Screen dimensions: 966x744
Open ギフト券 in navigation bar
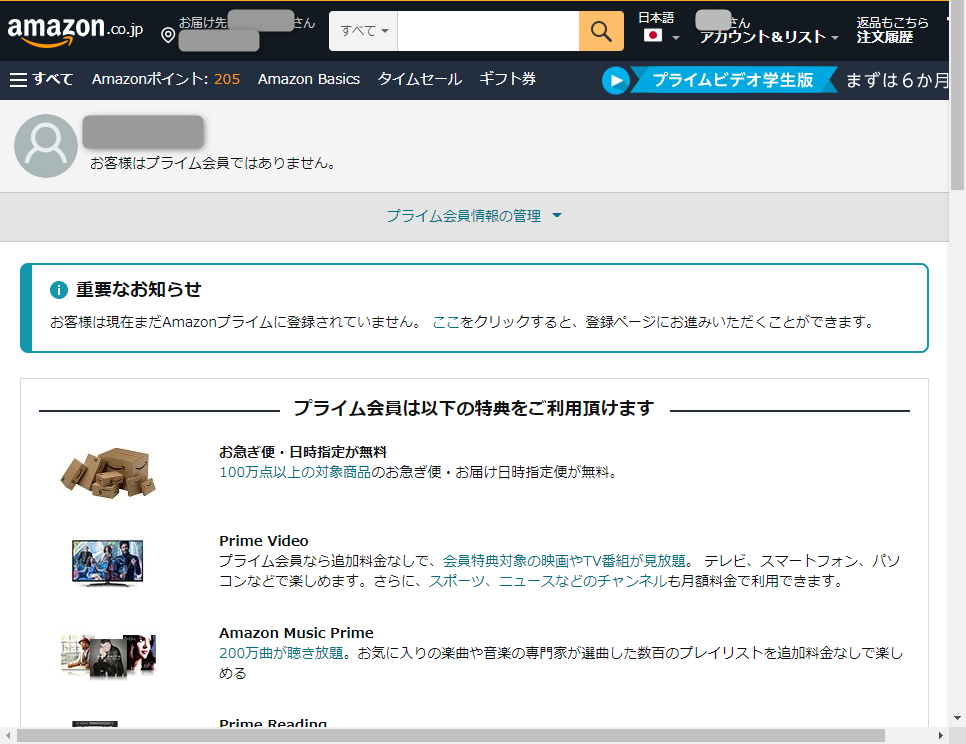tap(508, 79)
